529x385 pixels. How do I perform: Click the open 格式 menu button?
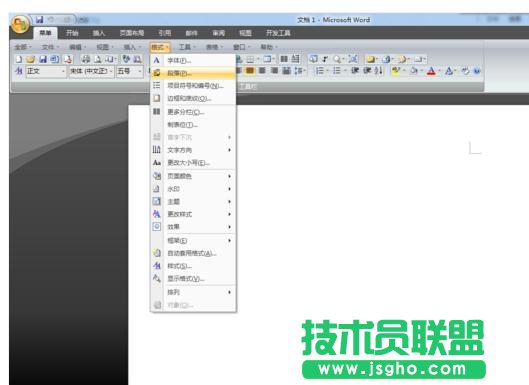point(160,47)
